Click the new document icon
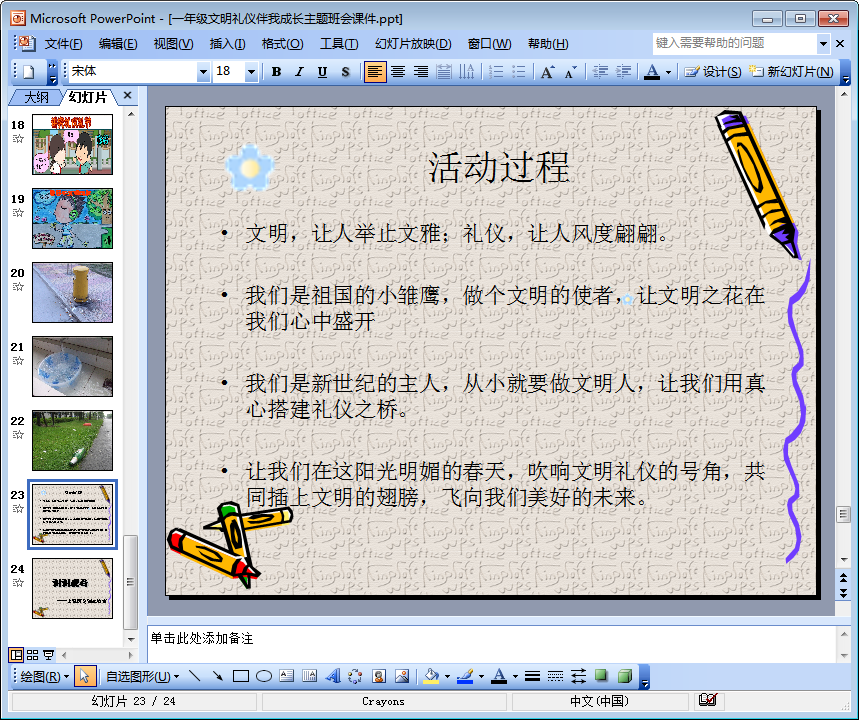Image resolution: width=859 pixels, height=720 pixels. 28,72
